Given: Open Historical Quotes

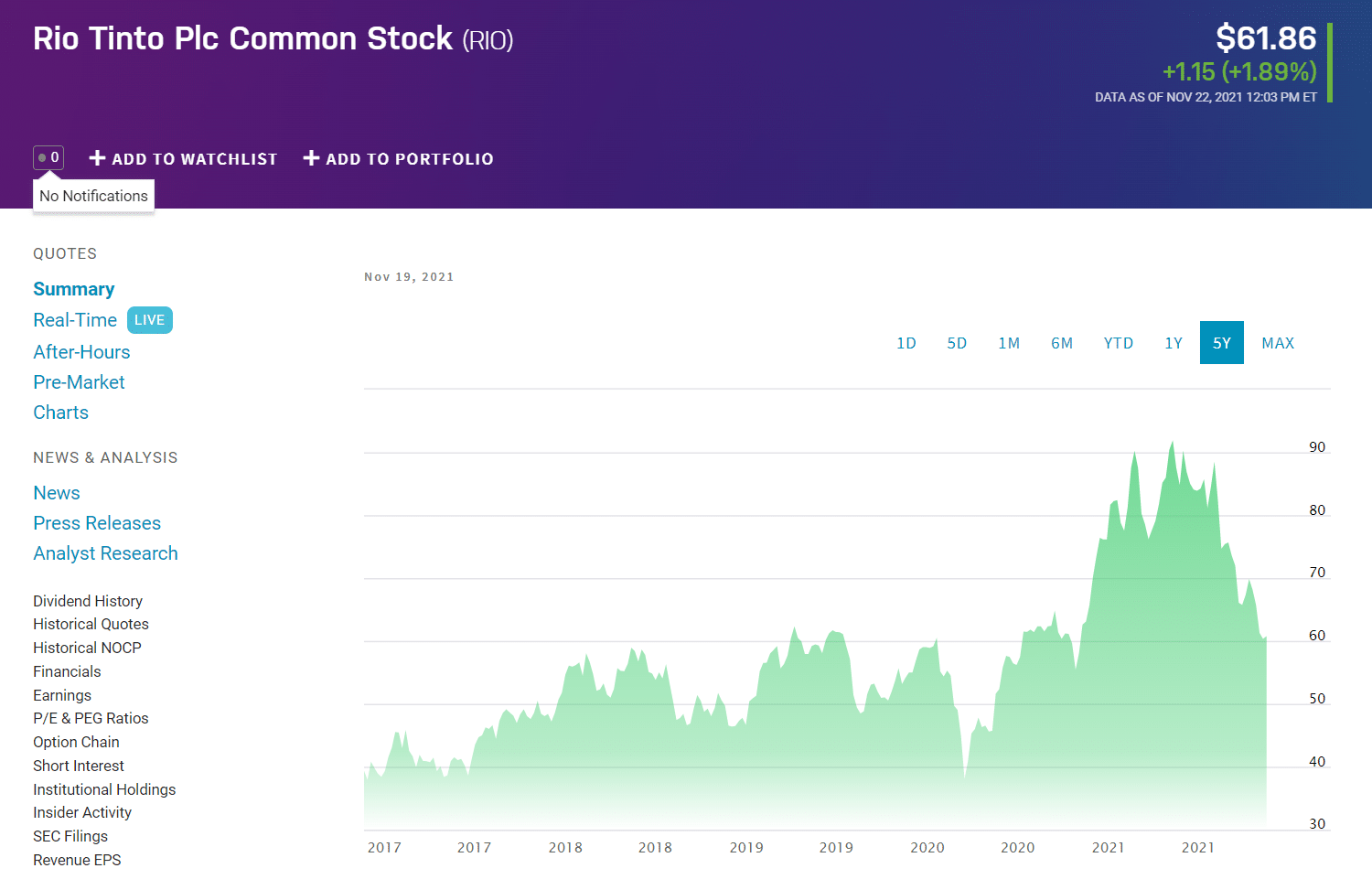Looking at the screenshot, I should [x=91, y=624].
